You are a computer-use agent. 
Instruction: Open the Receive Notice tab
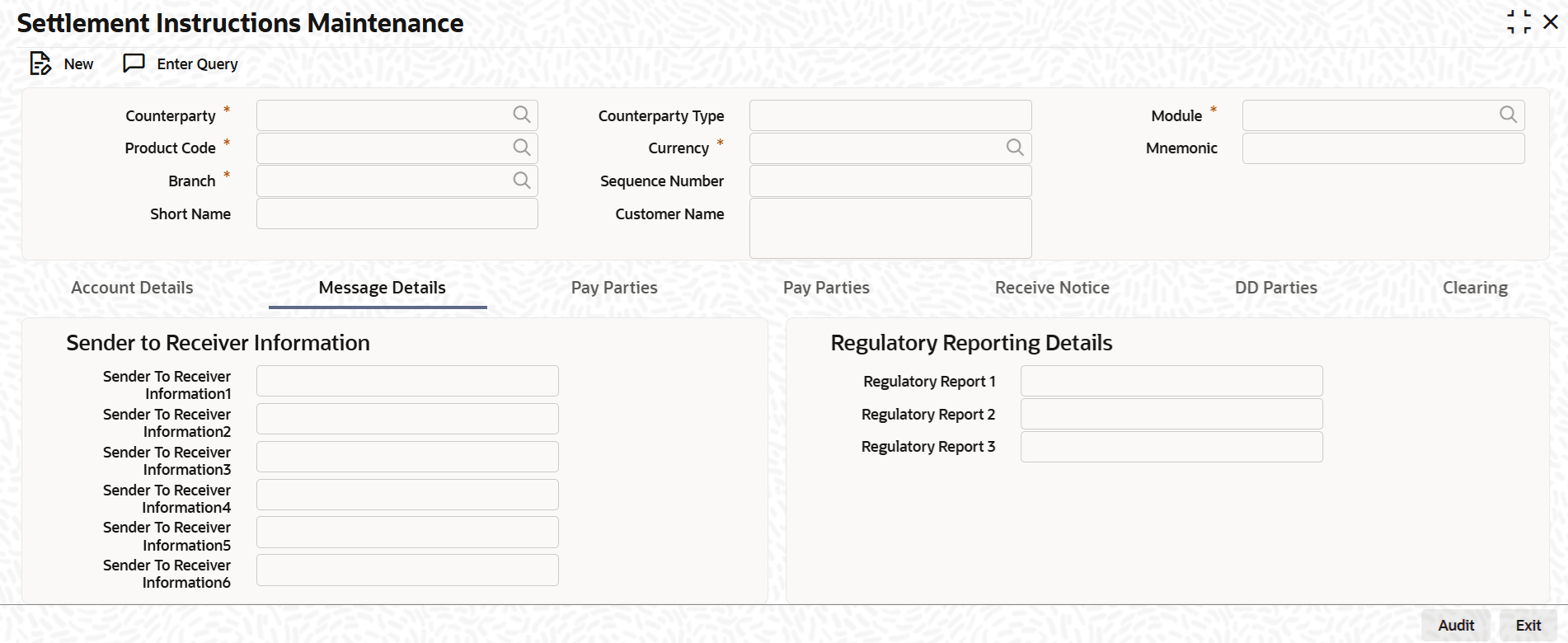(x=1051, y=288)
